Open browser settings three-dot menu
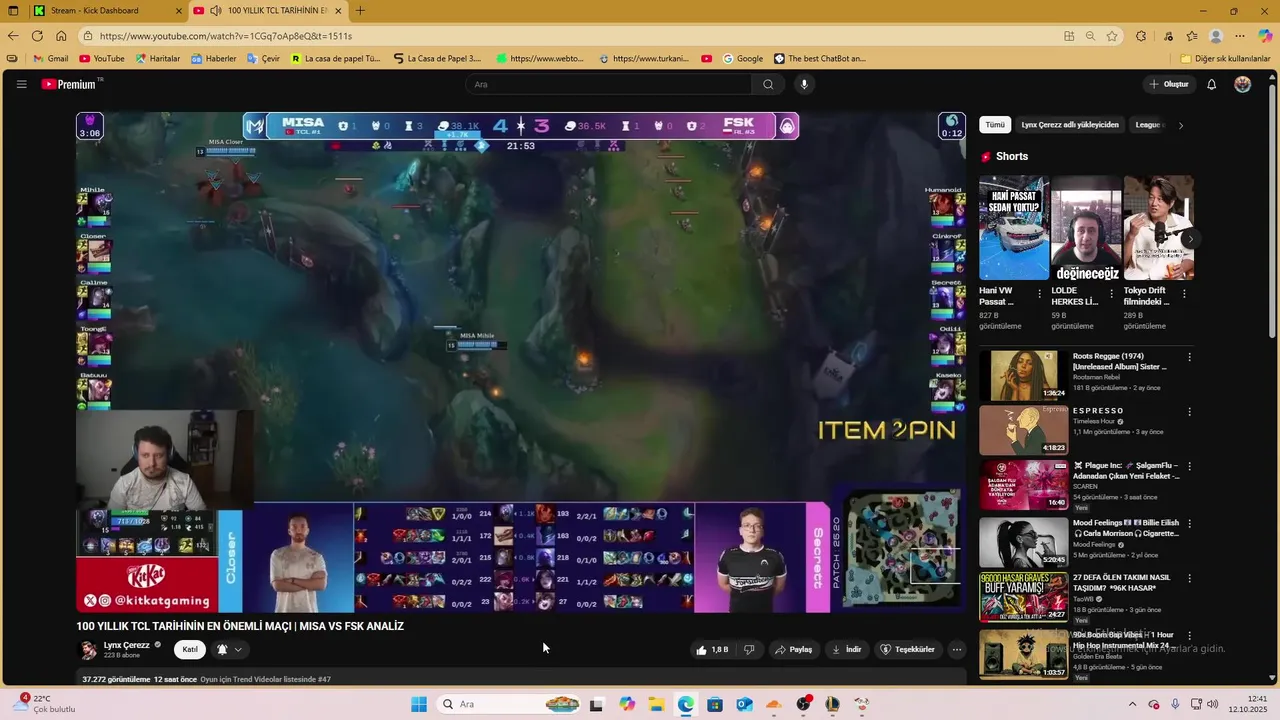This screenshot has height=720, width=1280. pyautogui.click(x=1240, y=36)
